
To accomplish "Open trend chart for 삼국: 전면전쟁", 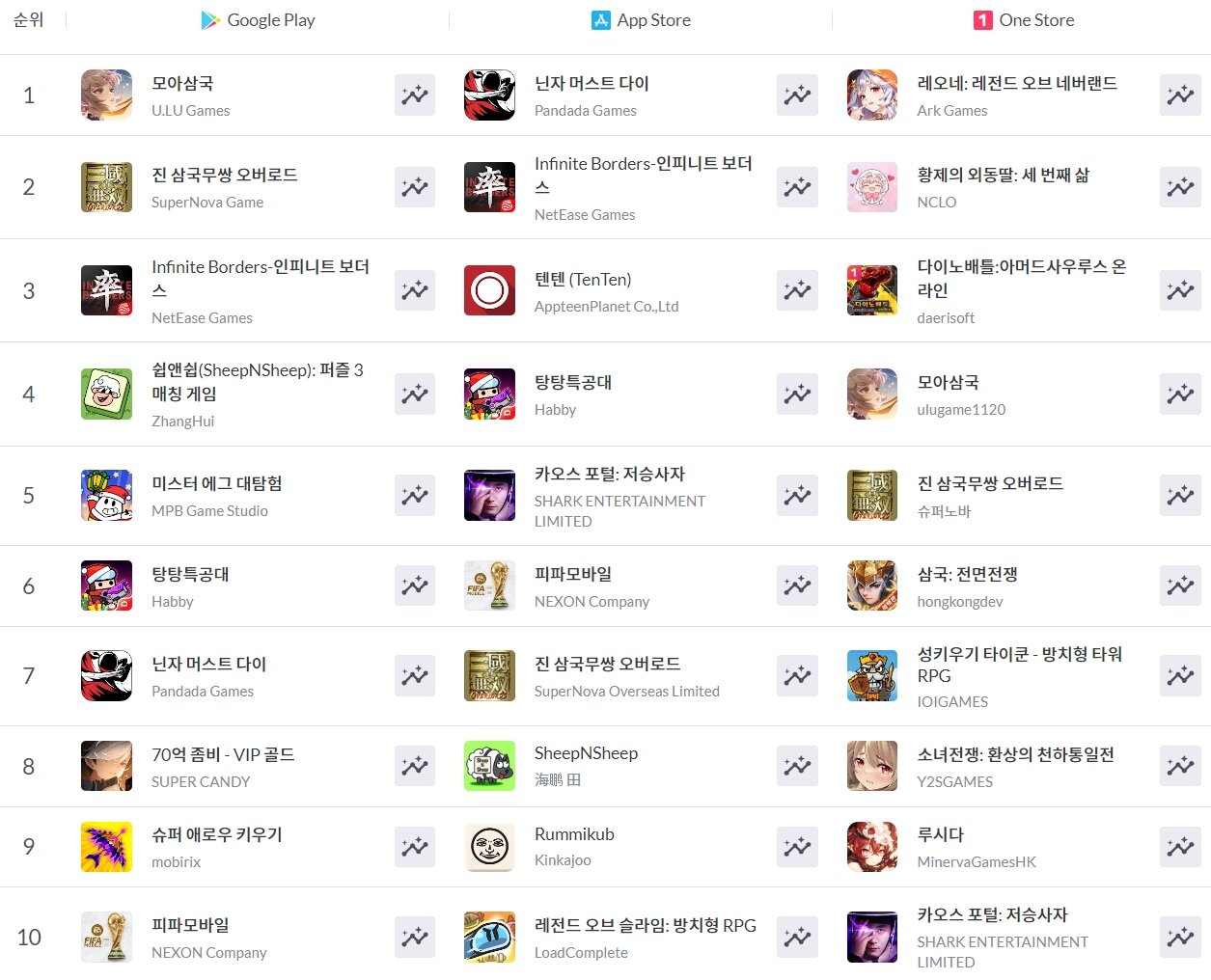I will point(1180,585).
